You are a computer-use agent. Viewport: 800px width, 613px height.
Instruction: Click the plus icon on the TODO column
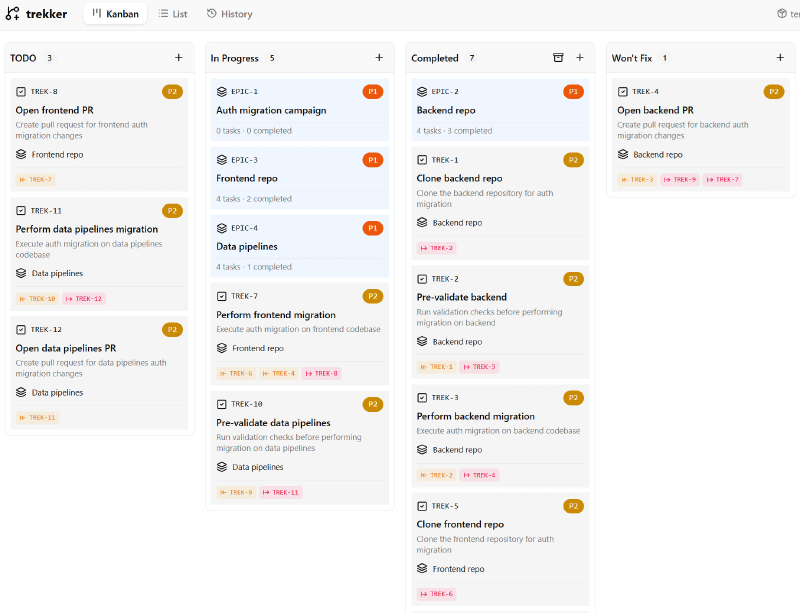(180, 58)
